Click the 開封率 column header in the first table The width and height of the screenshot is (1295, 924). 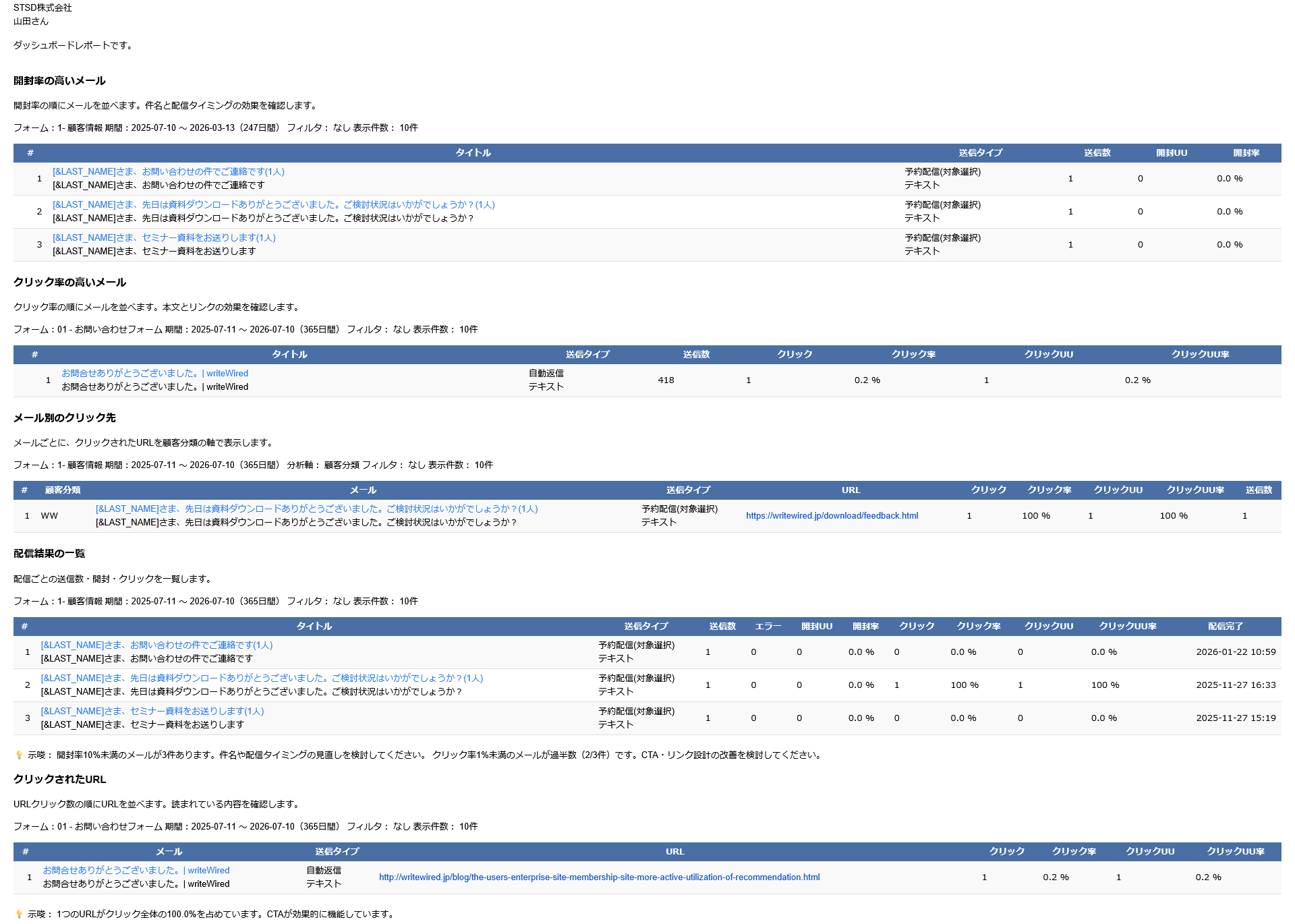pyautogui.click(x=1246, y=153)
